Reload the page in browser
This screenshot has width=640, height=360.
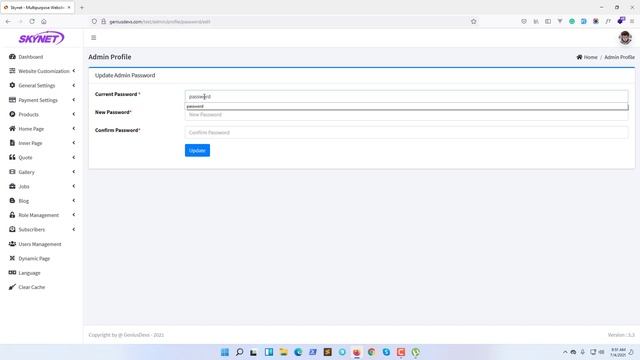(x=32, y=21)
